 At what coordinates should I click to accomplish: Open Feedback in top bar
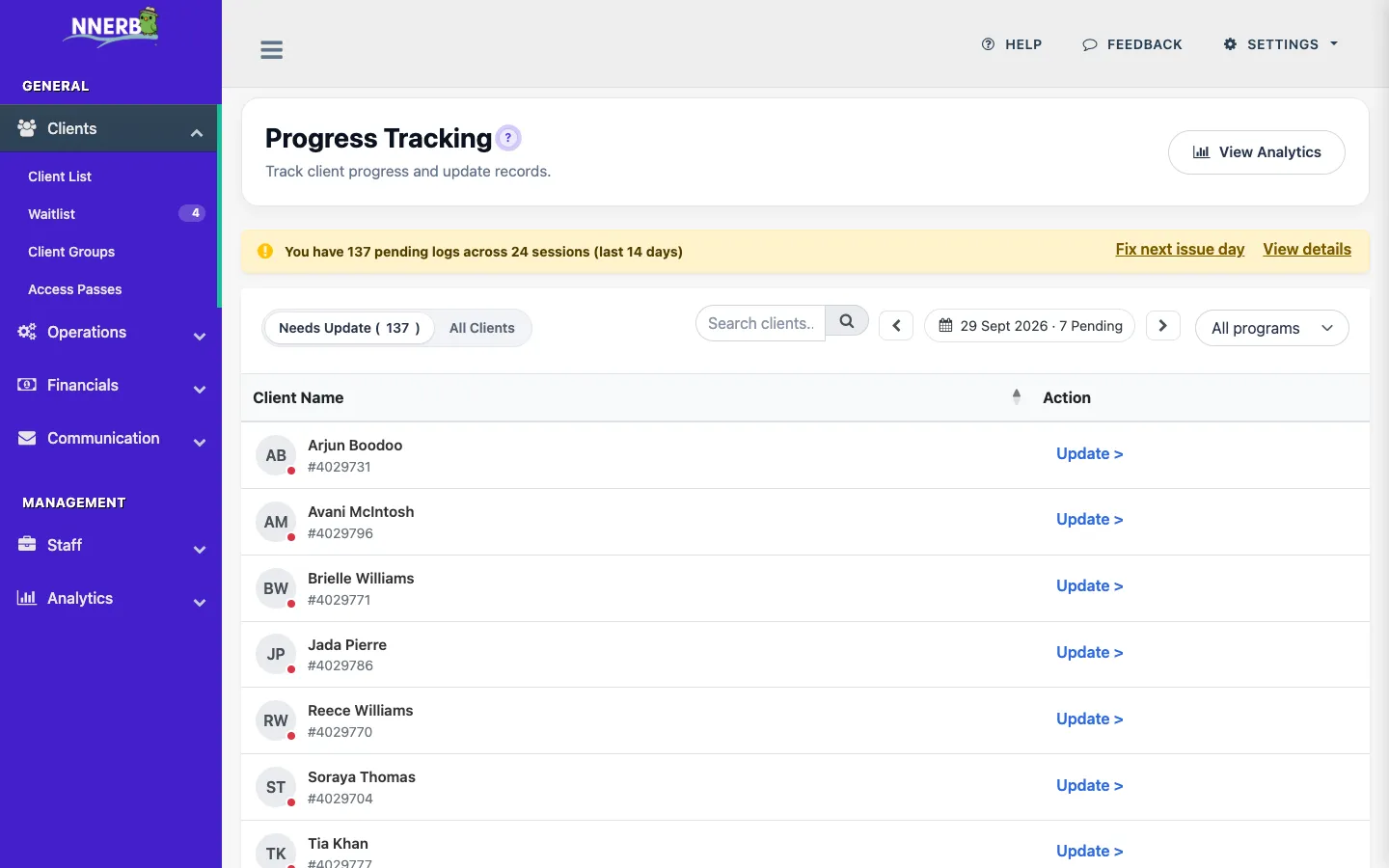(x=1132, y=44)
